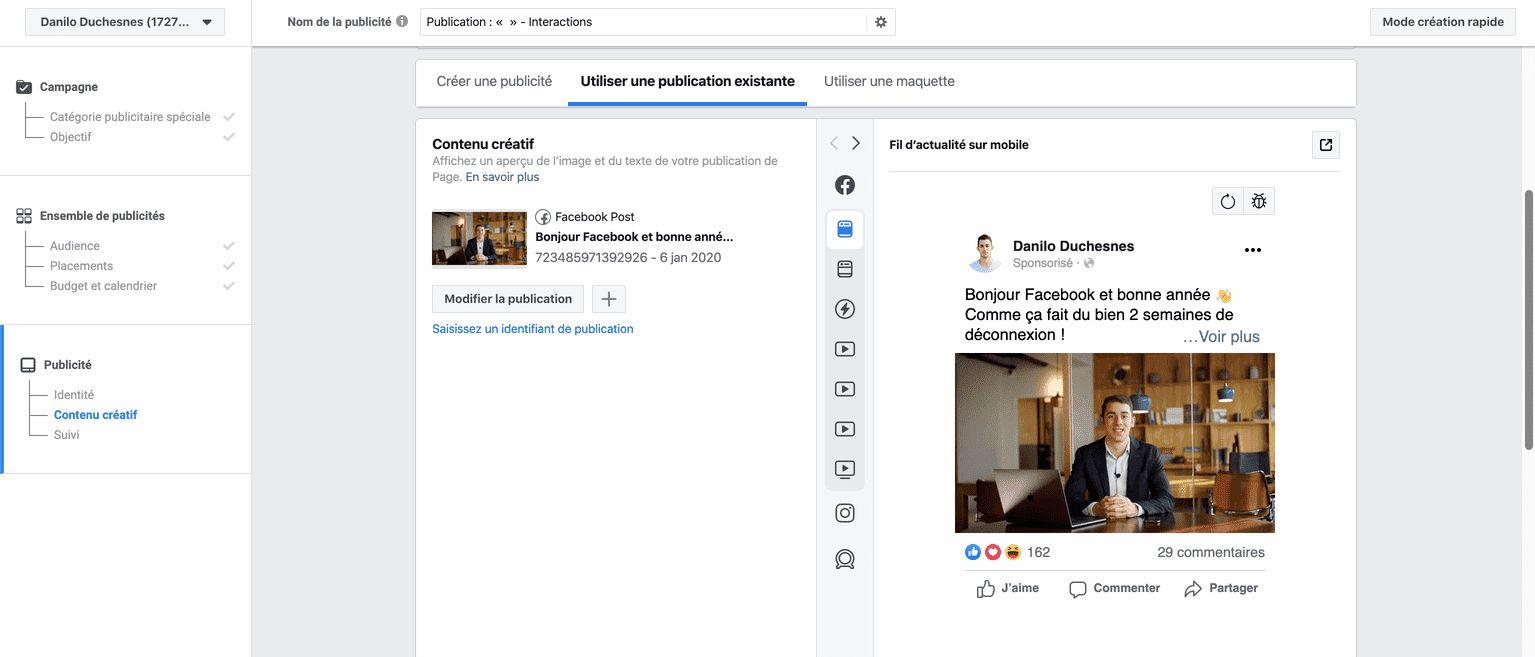This screenshot has width=1535, height=657.
Task: Click the Nom de la publicité text field
Action: 640,22
